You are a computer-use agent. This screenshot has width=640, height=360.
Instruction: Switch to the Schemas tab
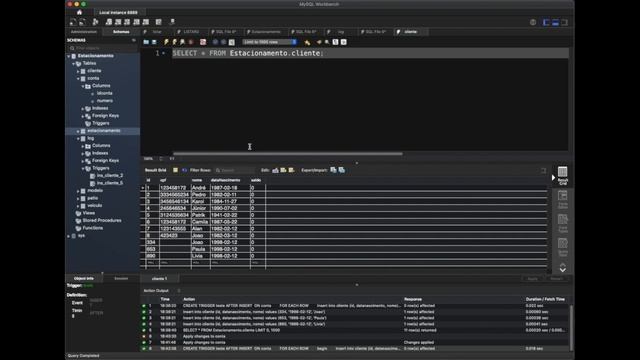(121, 32)
